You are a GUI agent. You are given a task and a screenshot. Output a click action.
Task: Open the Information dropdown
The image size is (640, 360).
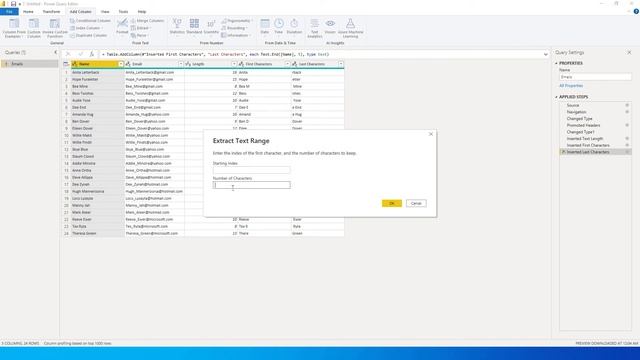(x=236, y=36)
